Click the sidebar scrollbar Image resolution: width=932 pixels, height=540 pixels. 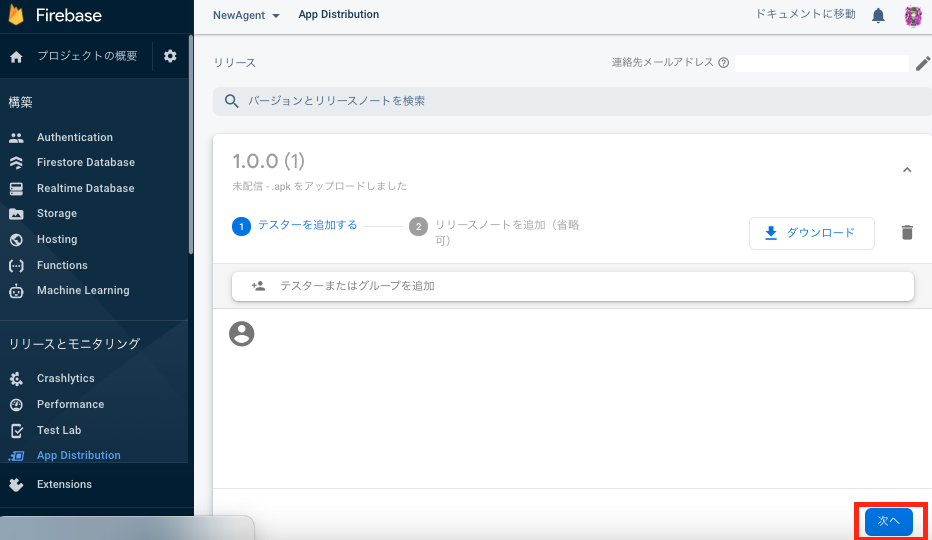(191, 146)
